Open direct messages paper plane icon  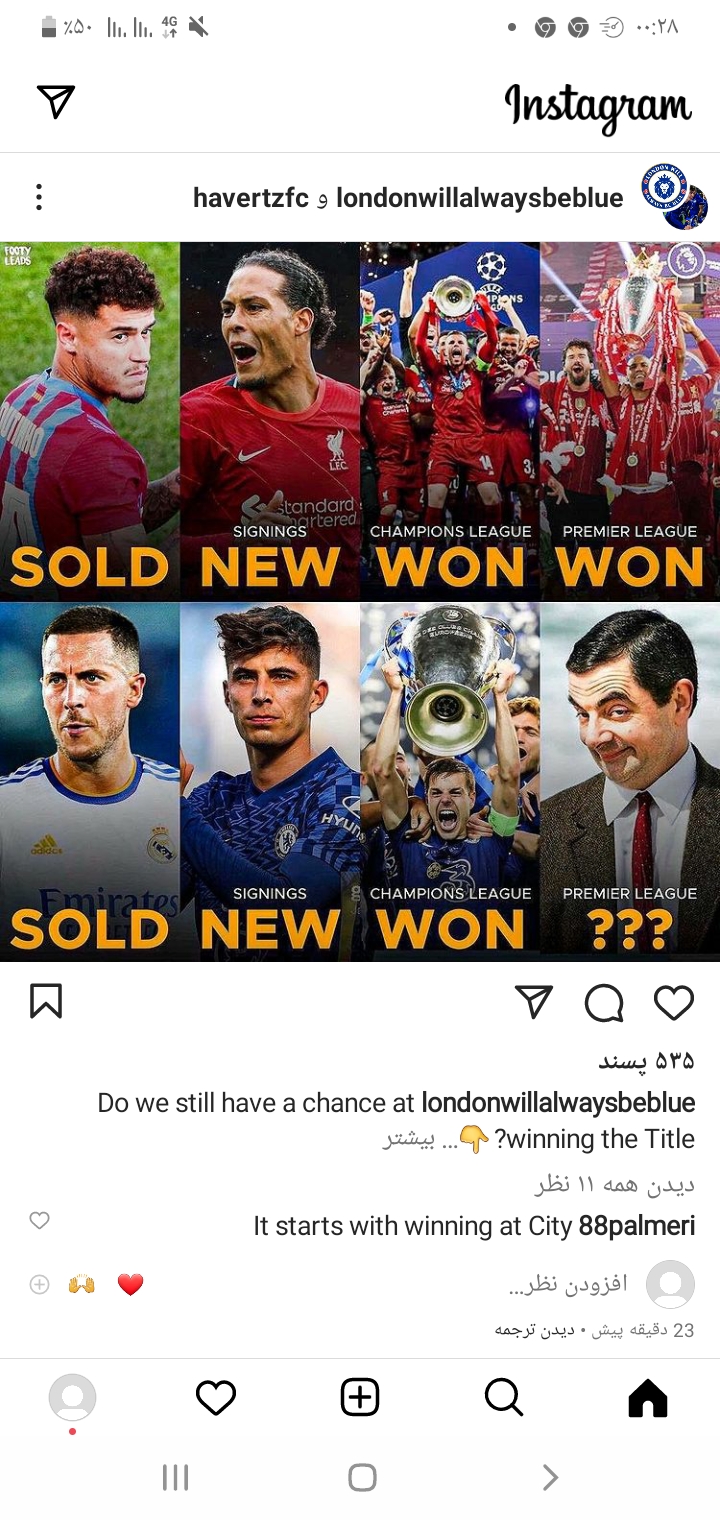click(56, 101)
